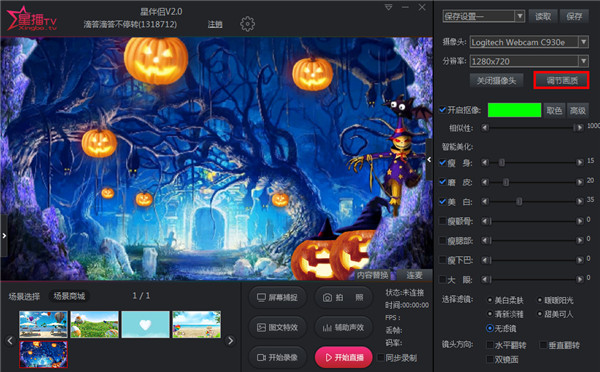Decrease 美白 value with the left arrow
Screen dimensions: 600x372
[x=485, y=201]
